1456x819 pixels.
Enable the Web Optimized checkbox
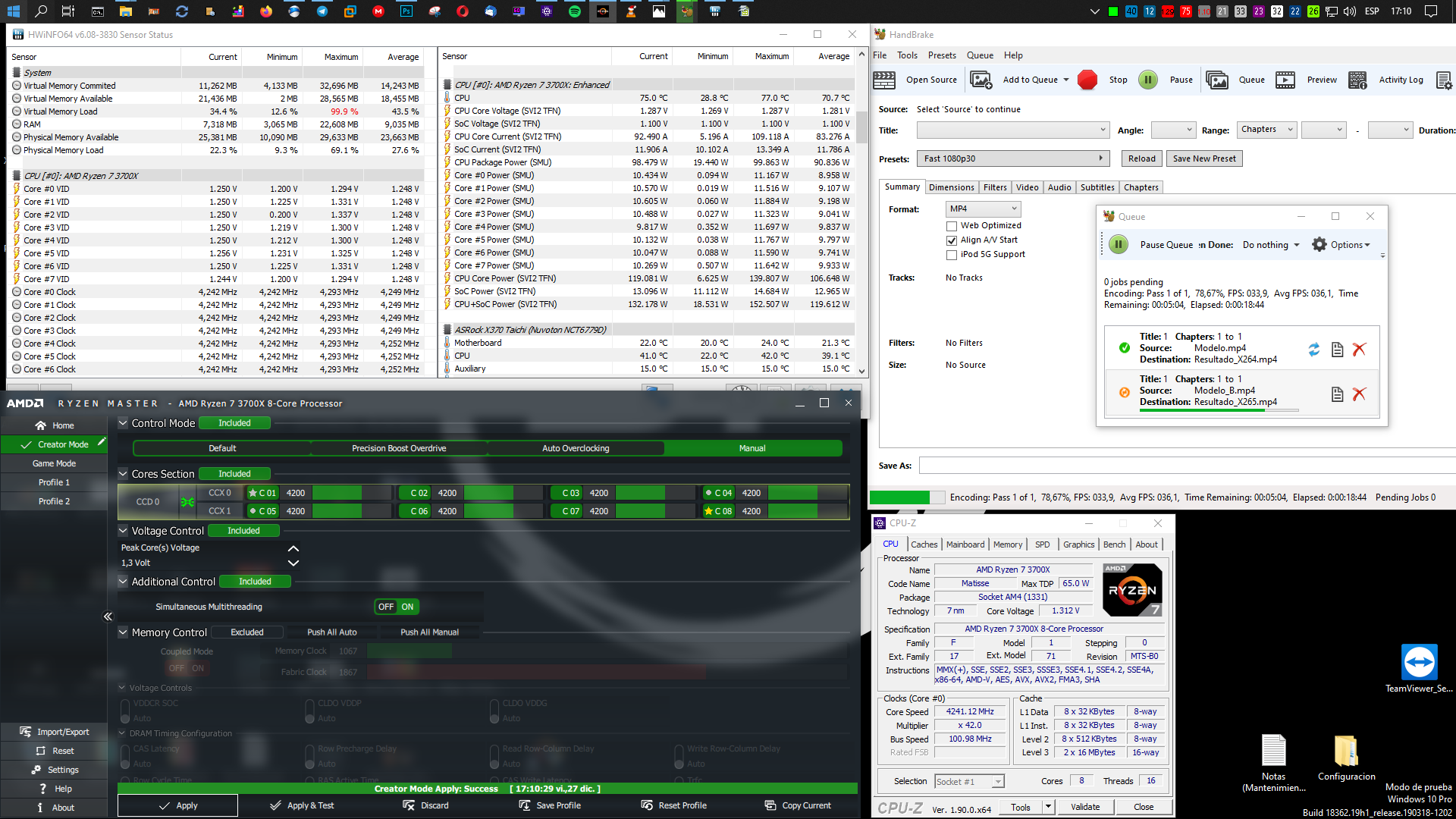[x=951, y=226]
